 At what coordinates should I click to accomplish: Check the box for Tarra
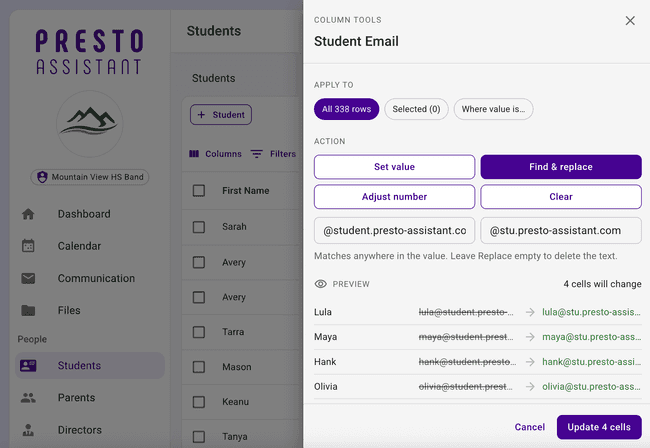pos(199,332)
